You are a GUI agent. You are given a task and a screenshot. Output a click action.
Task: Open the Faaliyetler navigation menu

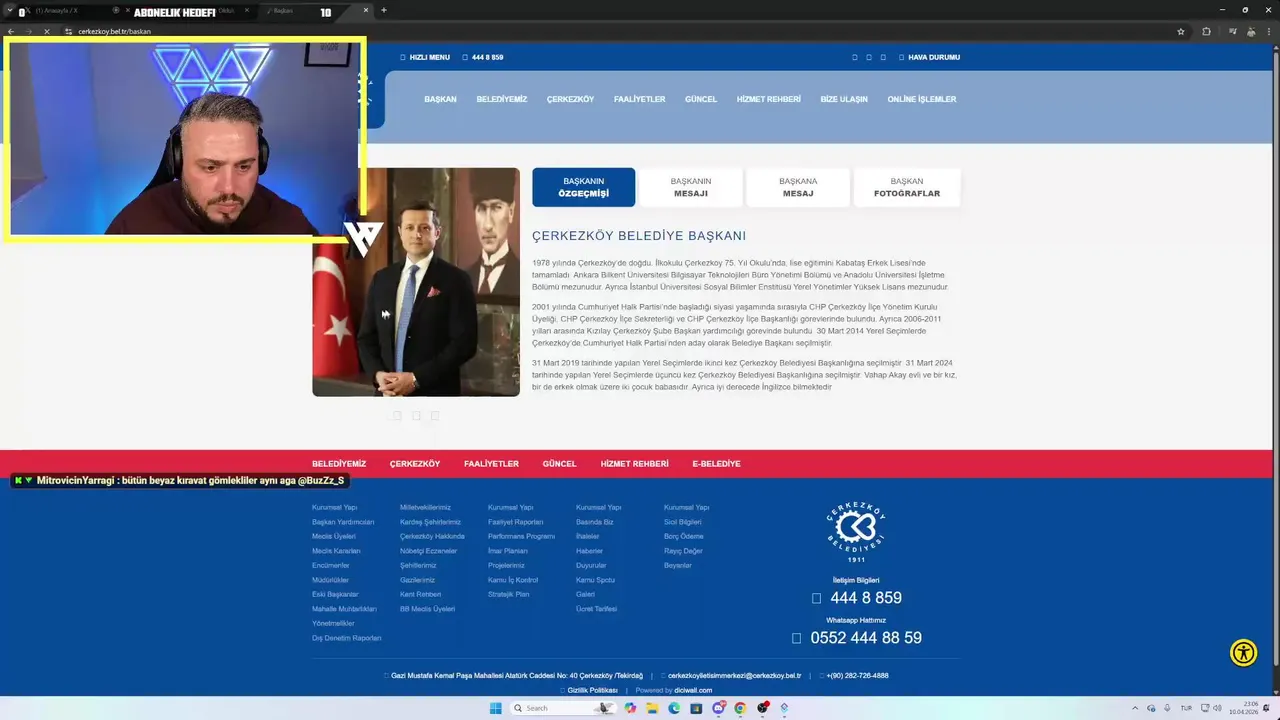[639, 99]
